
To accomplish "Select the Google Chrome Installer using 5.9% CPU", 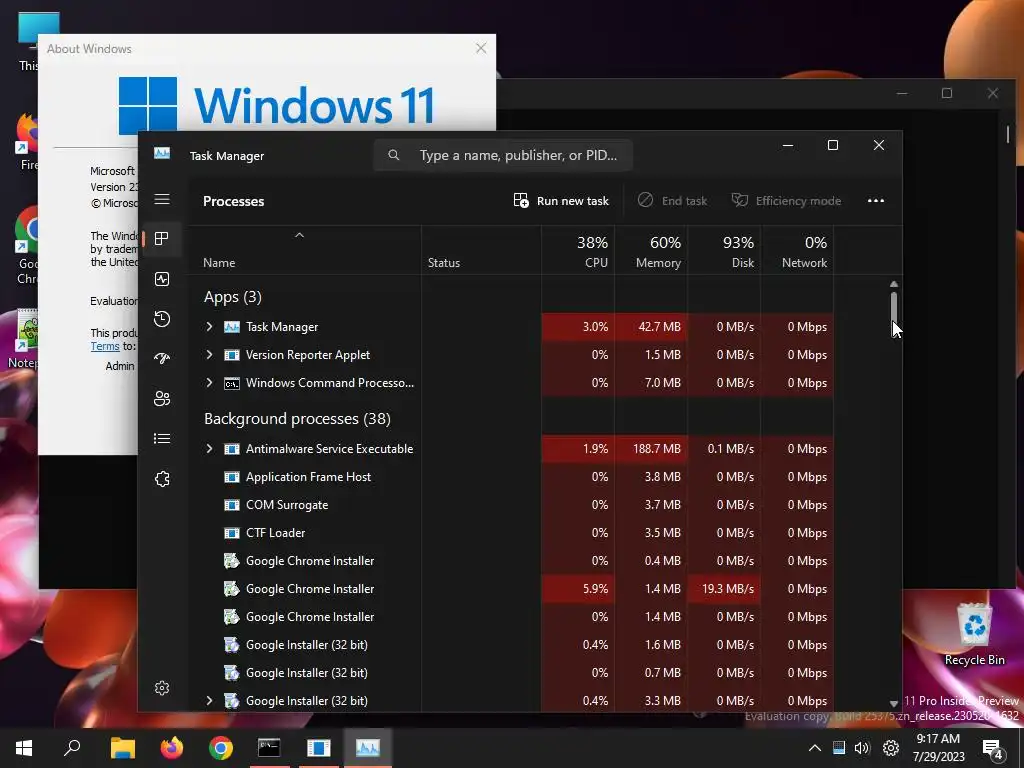I will click(x=511, y=589).
